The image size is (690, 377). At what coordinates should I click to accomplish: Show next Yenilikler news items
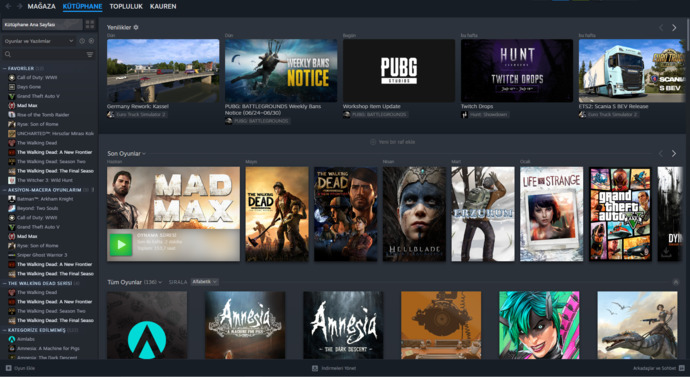[674, 28]
